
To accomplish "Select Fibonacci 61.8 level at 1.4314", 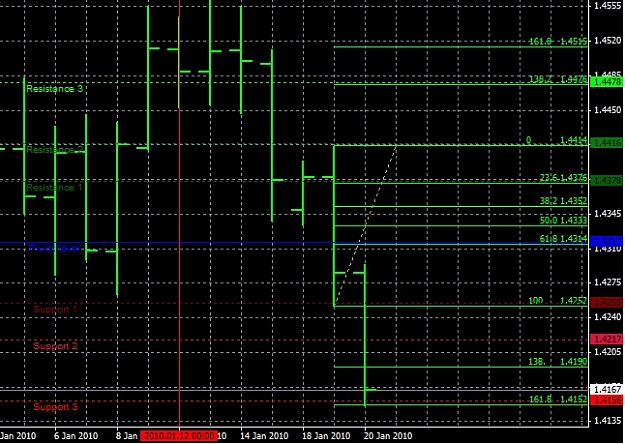I will point(563,239).
